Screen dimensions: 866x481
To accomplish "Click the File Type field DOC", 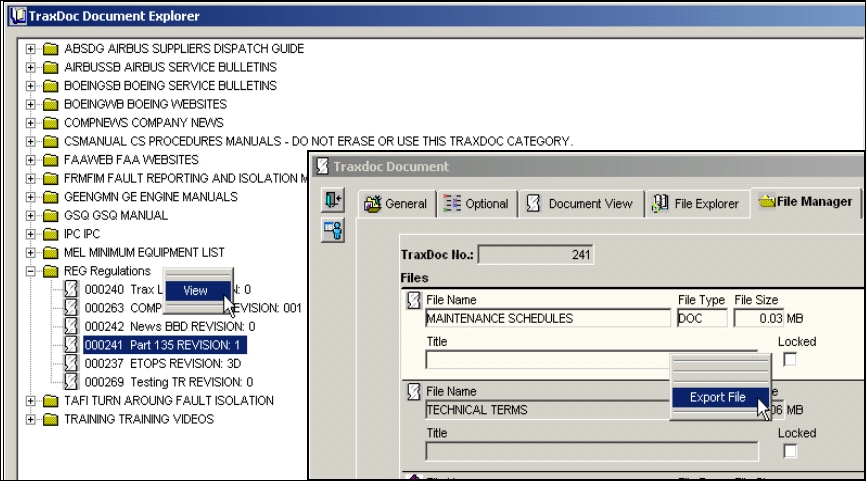I will (702, 318).
